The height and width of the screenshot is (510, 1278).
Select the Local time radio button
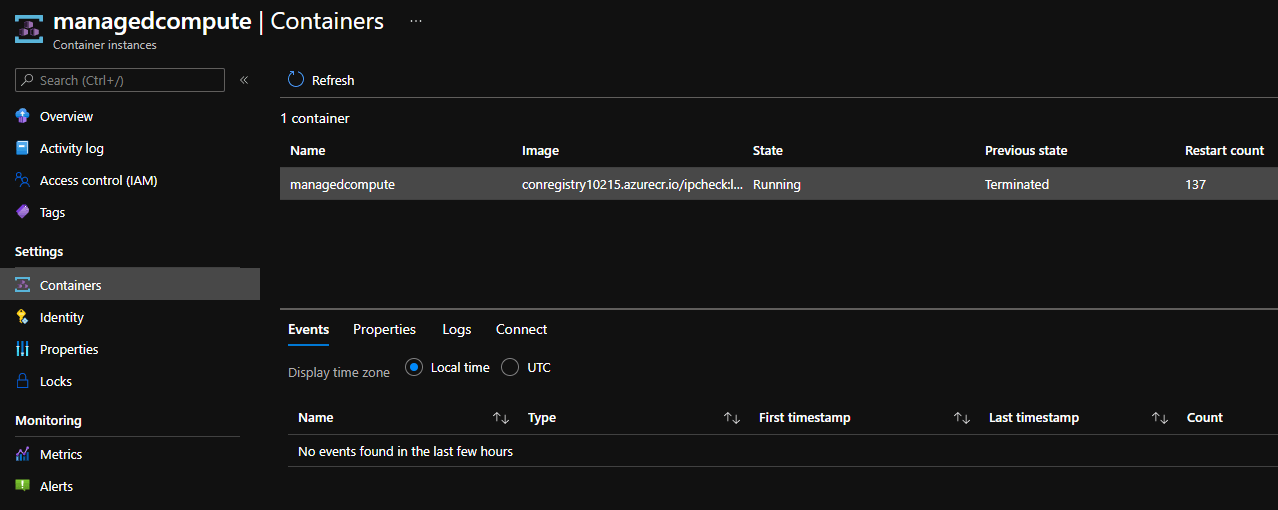click(414, 367)
